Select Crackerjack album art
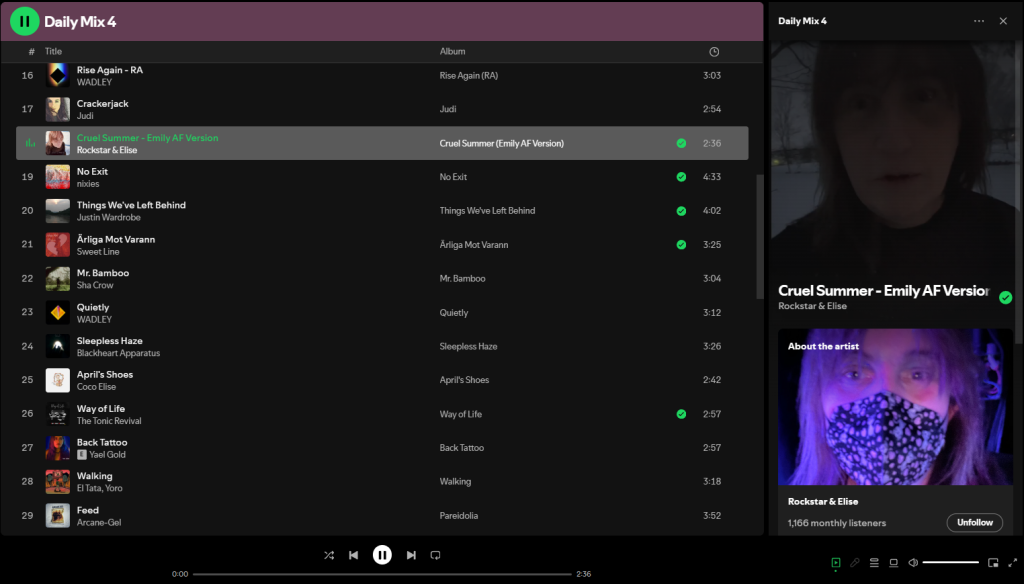Image resolution: width=1024 pixels, height=584 pixels. click(x=57, y=109)
